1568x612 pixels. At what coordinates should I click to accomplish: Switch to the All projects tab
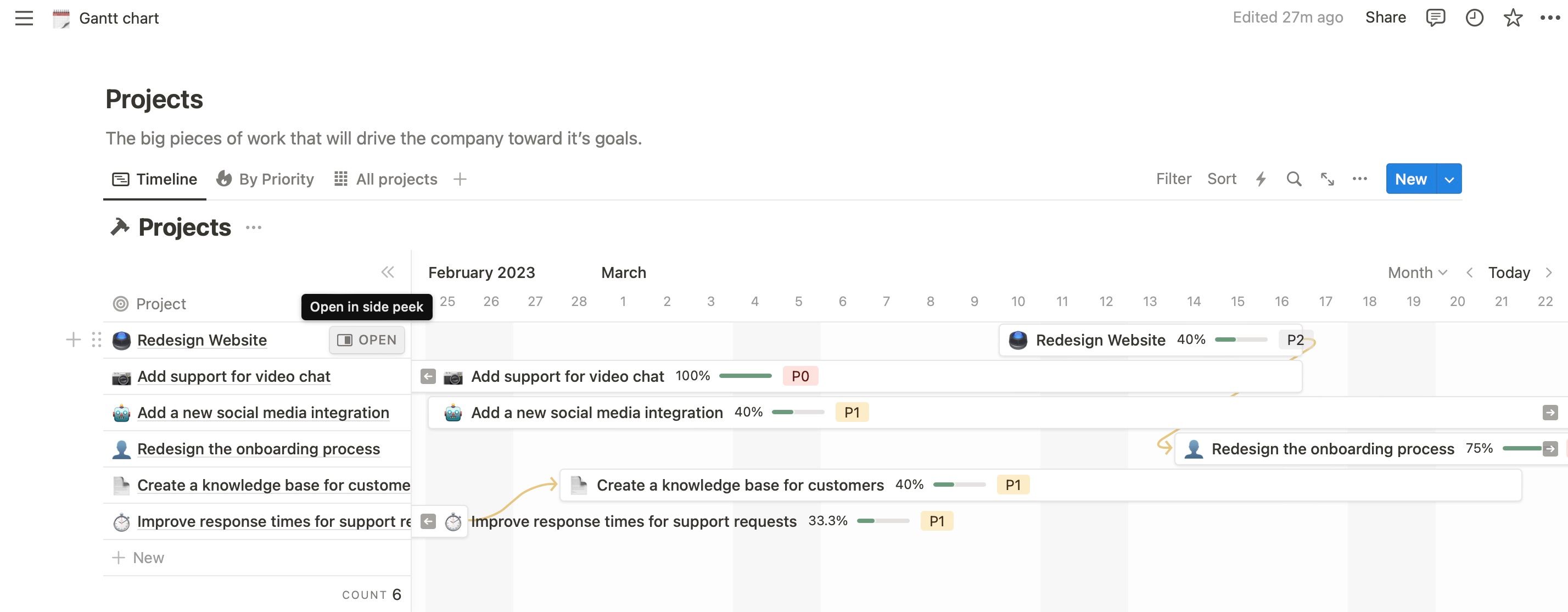coord(386,179)
